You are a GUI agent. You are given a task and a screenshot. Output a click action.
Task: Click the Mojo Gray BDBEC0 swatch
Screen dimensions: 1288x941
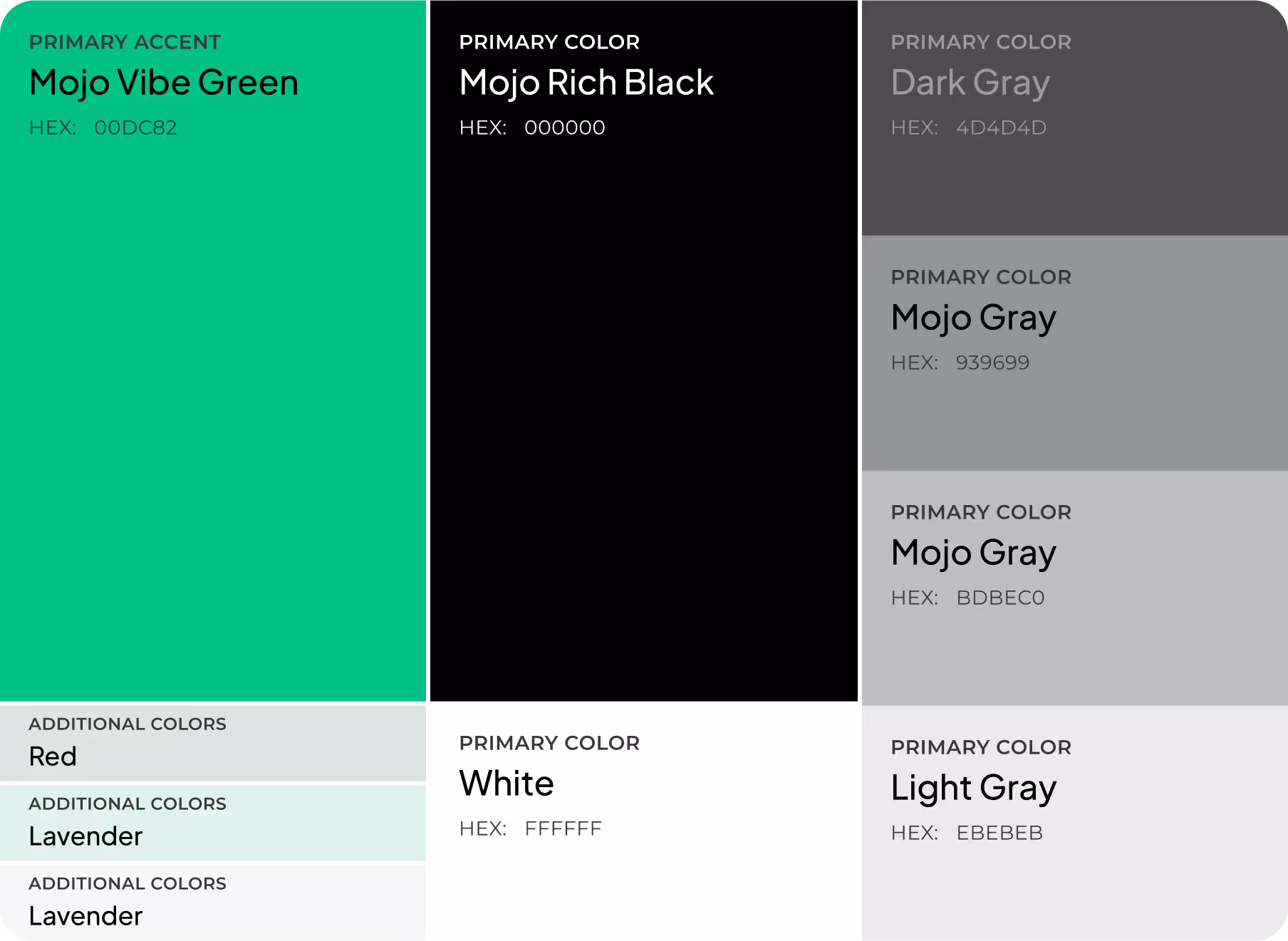[1075, 588]
